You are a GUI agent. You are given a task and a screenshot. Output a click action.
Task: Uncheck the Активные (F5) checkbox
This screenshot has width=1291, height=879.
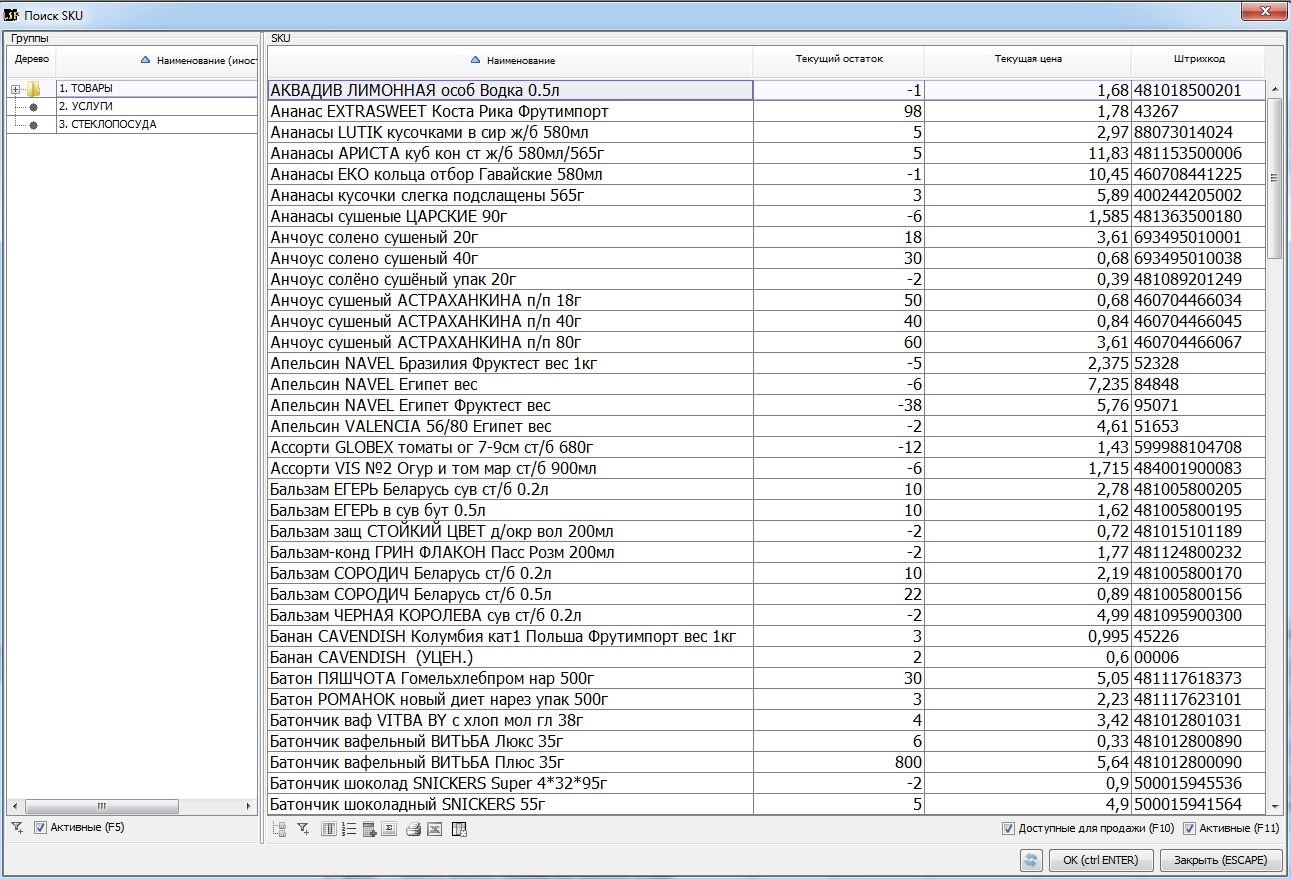[x=40, y=828]
